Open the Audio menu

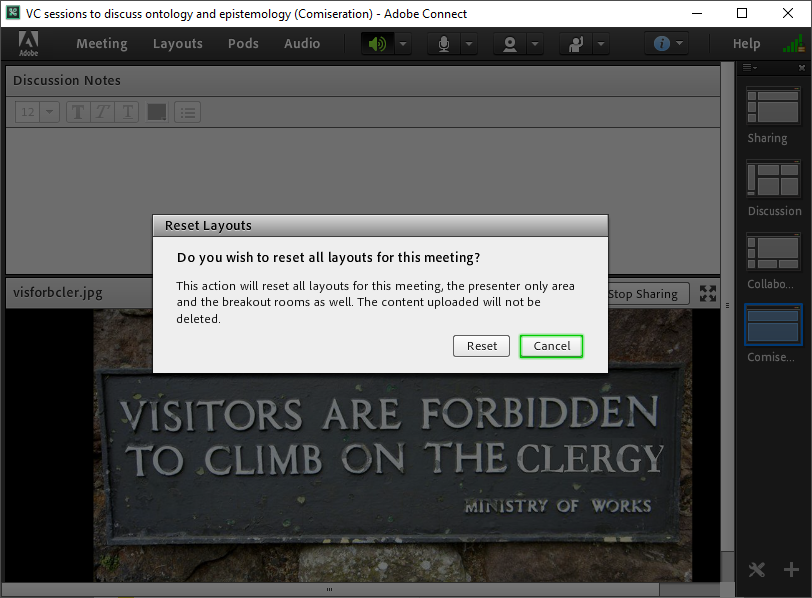click(302, 43)
